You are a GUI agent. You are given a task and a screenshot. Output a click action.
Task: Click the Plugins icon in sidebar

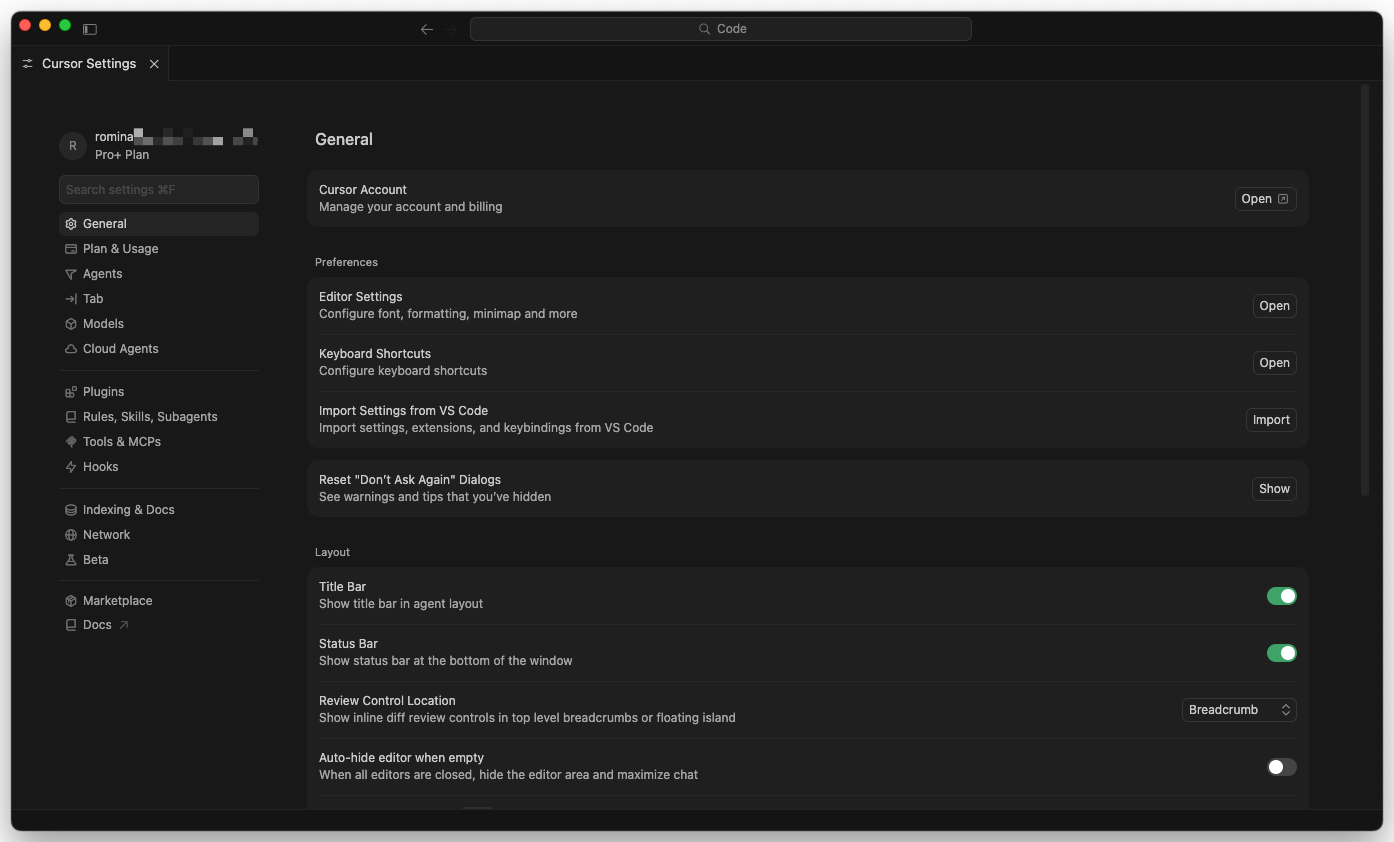71,392
